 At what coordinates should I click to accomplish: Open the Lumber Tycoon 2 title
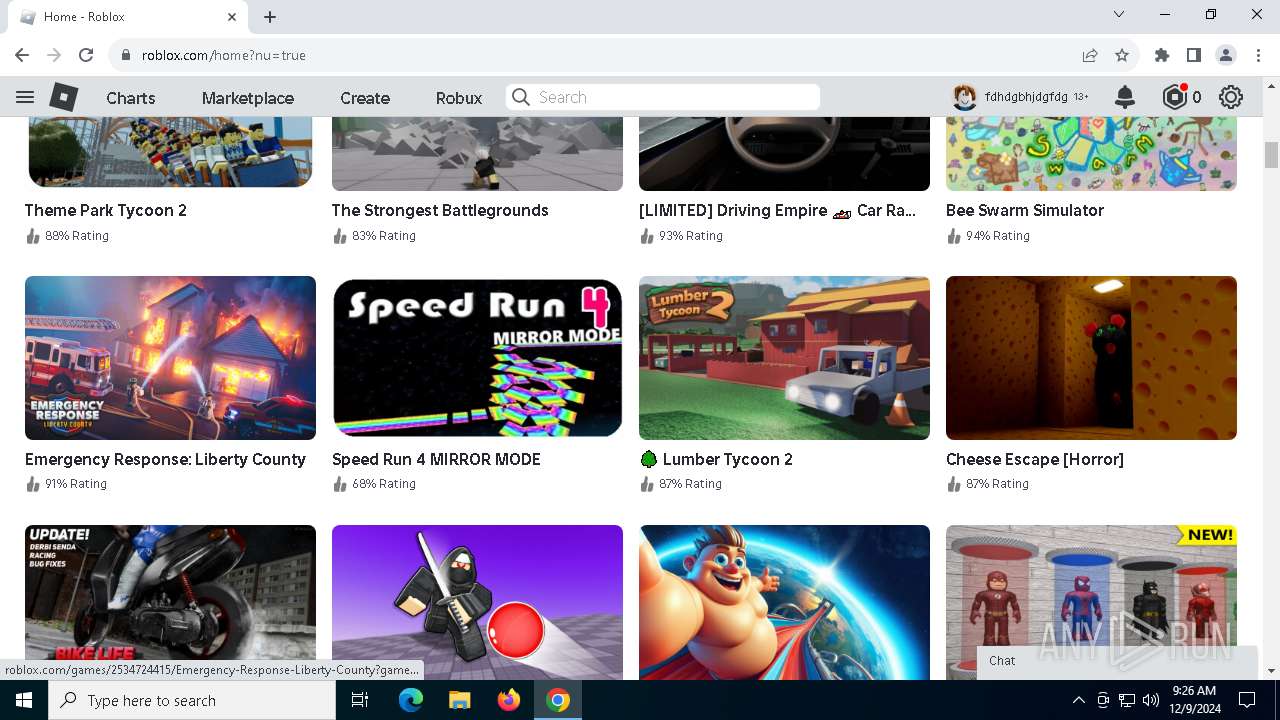tap(716, 459)
